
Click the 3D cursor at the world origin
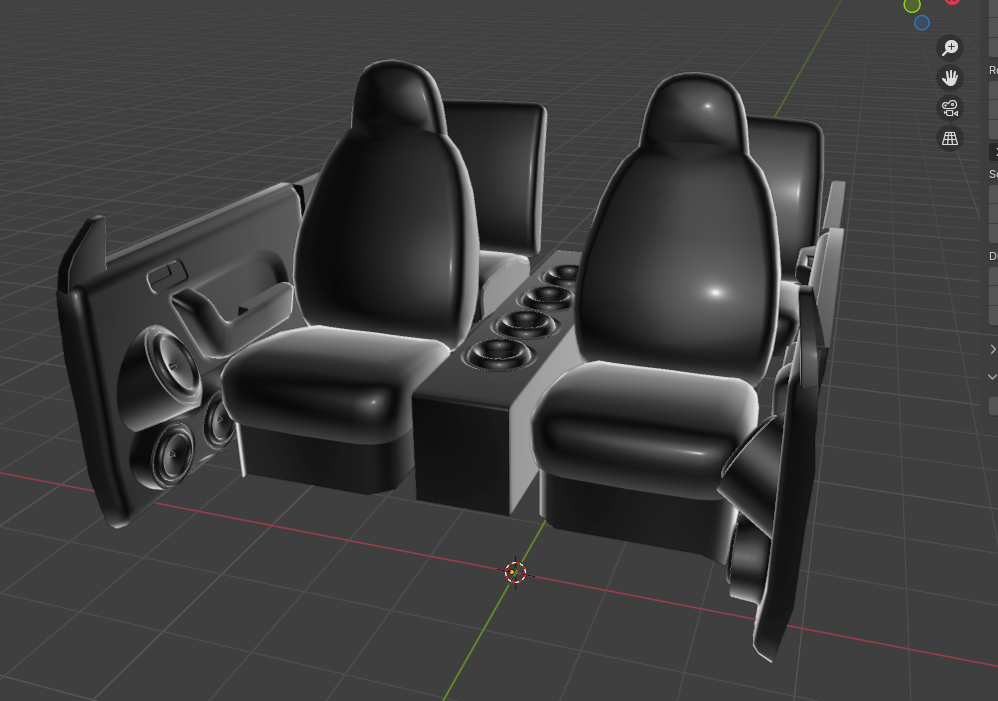coord(515,572)
